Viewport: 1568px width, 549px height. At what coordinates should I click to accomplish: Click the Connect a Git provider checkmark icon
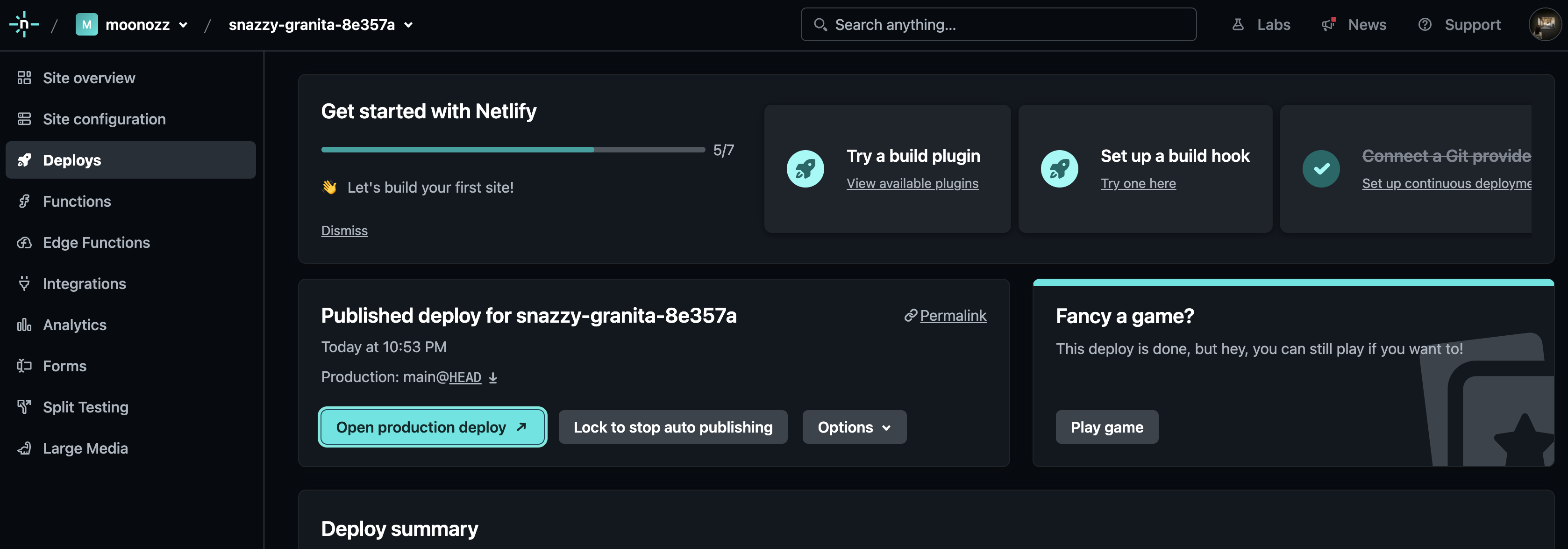(1321, 169)
